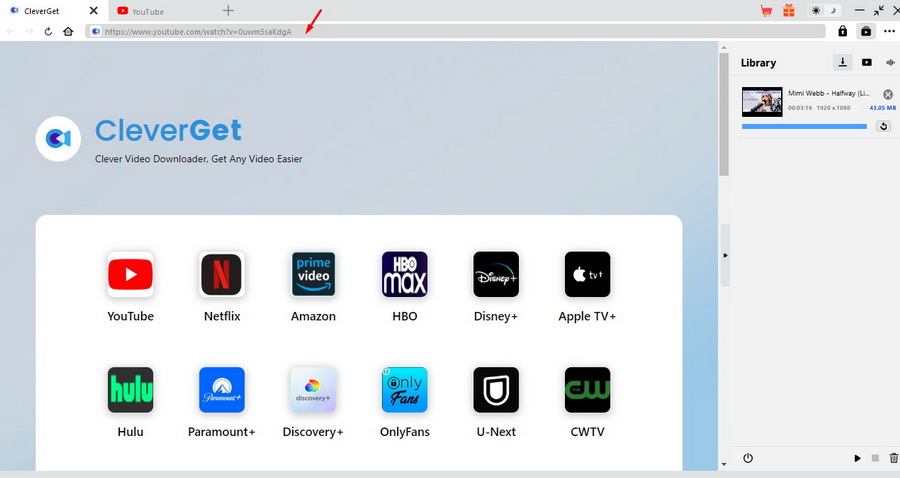Click the Mimi Webb download progress bar
This screenshot has width=900, height=478.
coord(804,126)
